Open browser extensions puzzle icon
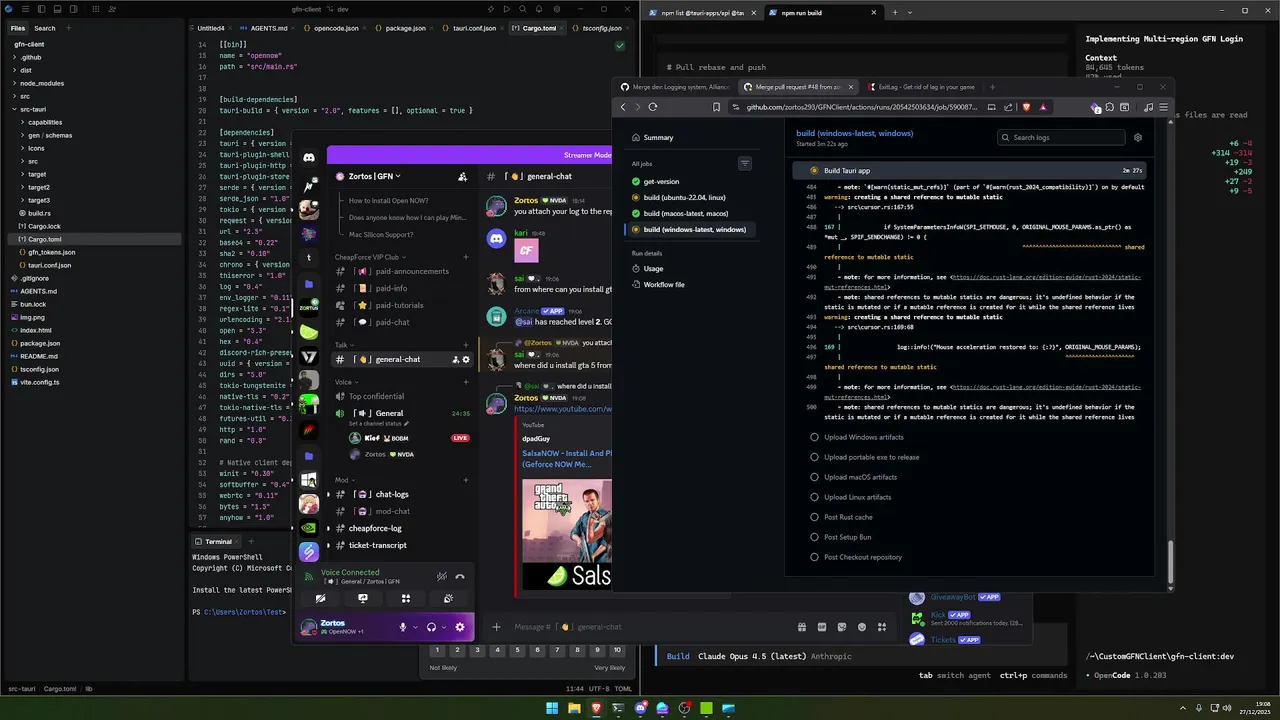This screenshot has width=1280, height=720. [1110, 107]
